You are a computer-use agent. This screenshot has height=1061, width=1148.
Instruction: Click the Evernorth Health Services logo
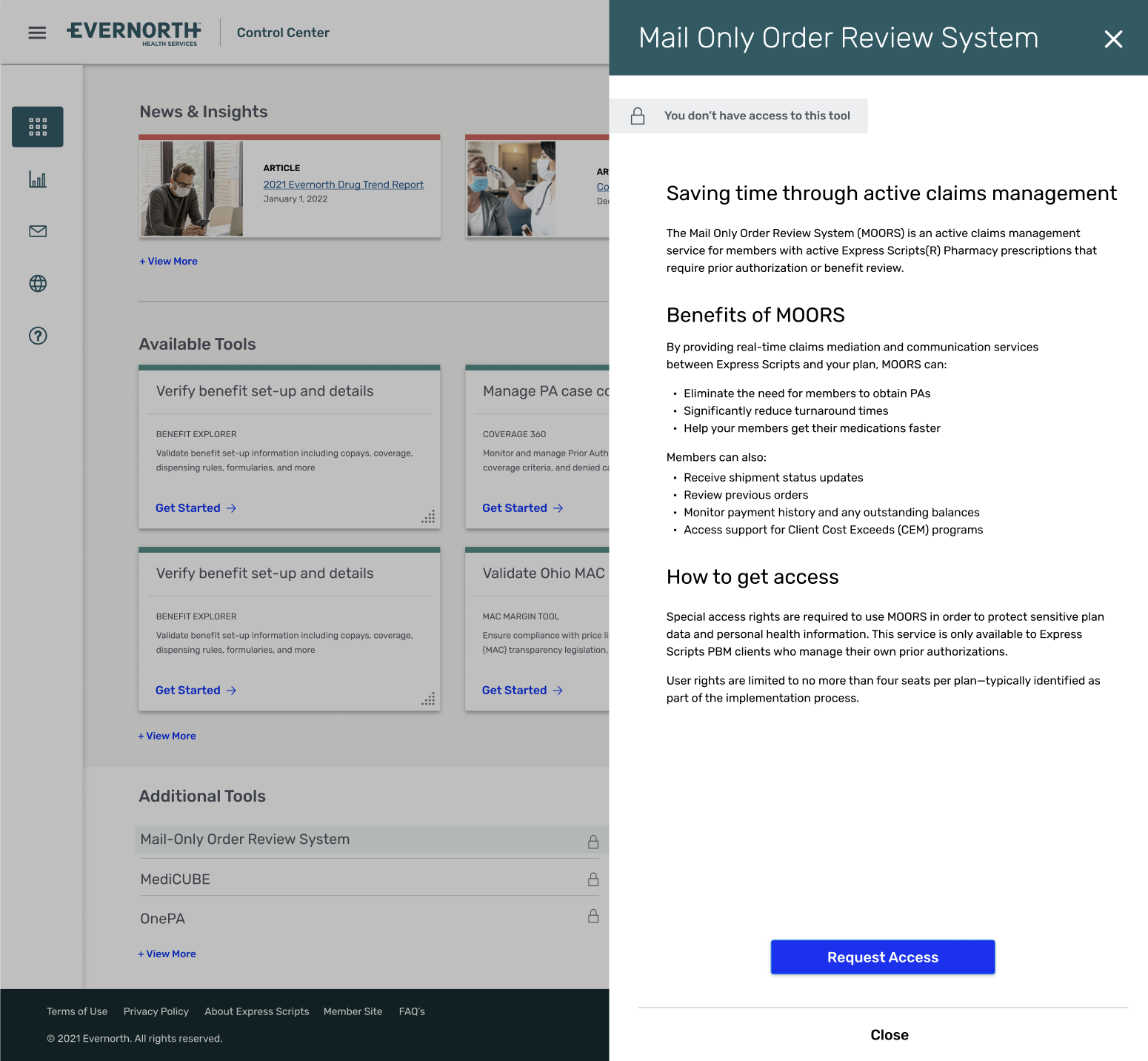click(x=134, y=33)
